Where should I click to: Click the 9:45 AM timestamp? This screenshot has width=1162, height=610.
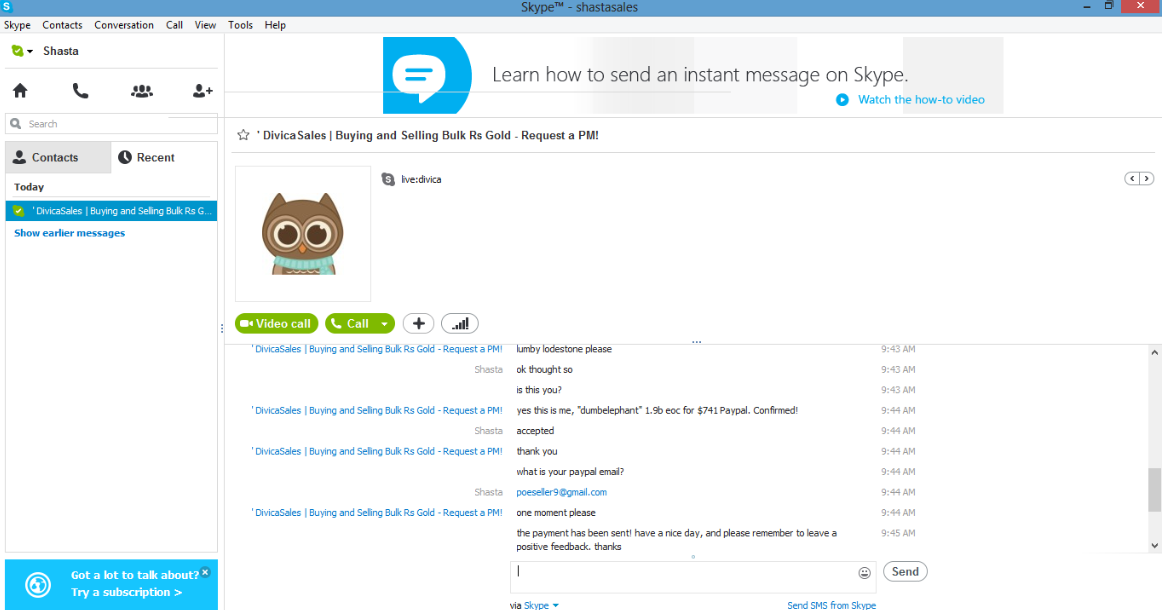click(898, 533)
